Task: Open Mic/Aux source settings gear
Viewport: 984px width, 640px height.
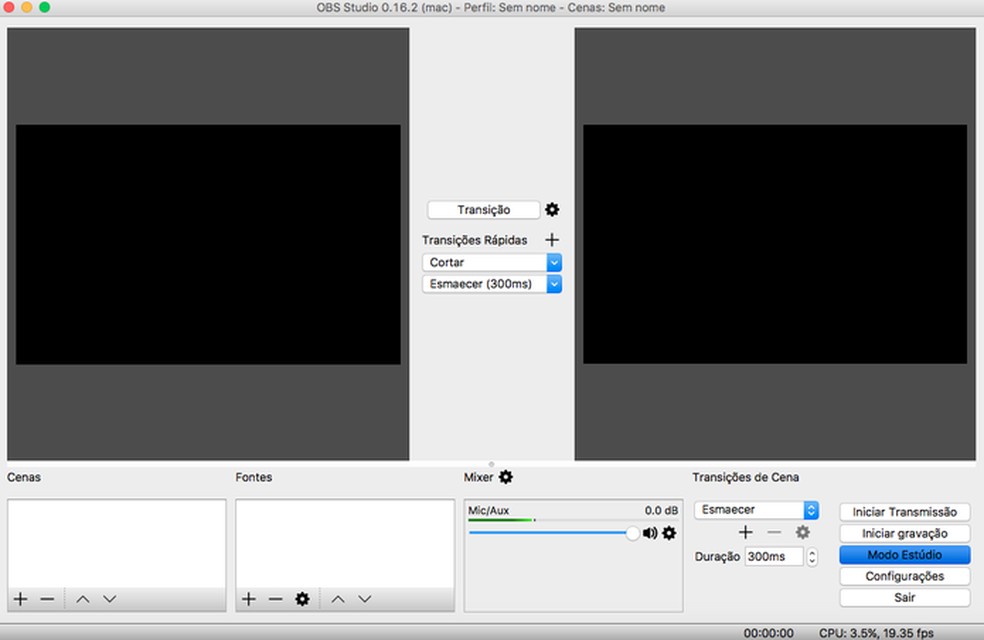Action: click(x=670, y=533)
